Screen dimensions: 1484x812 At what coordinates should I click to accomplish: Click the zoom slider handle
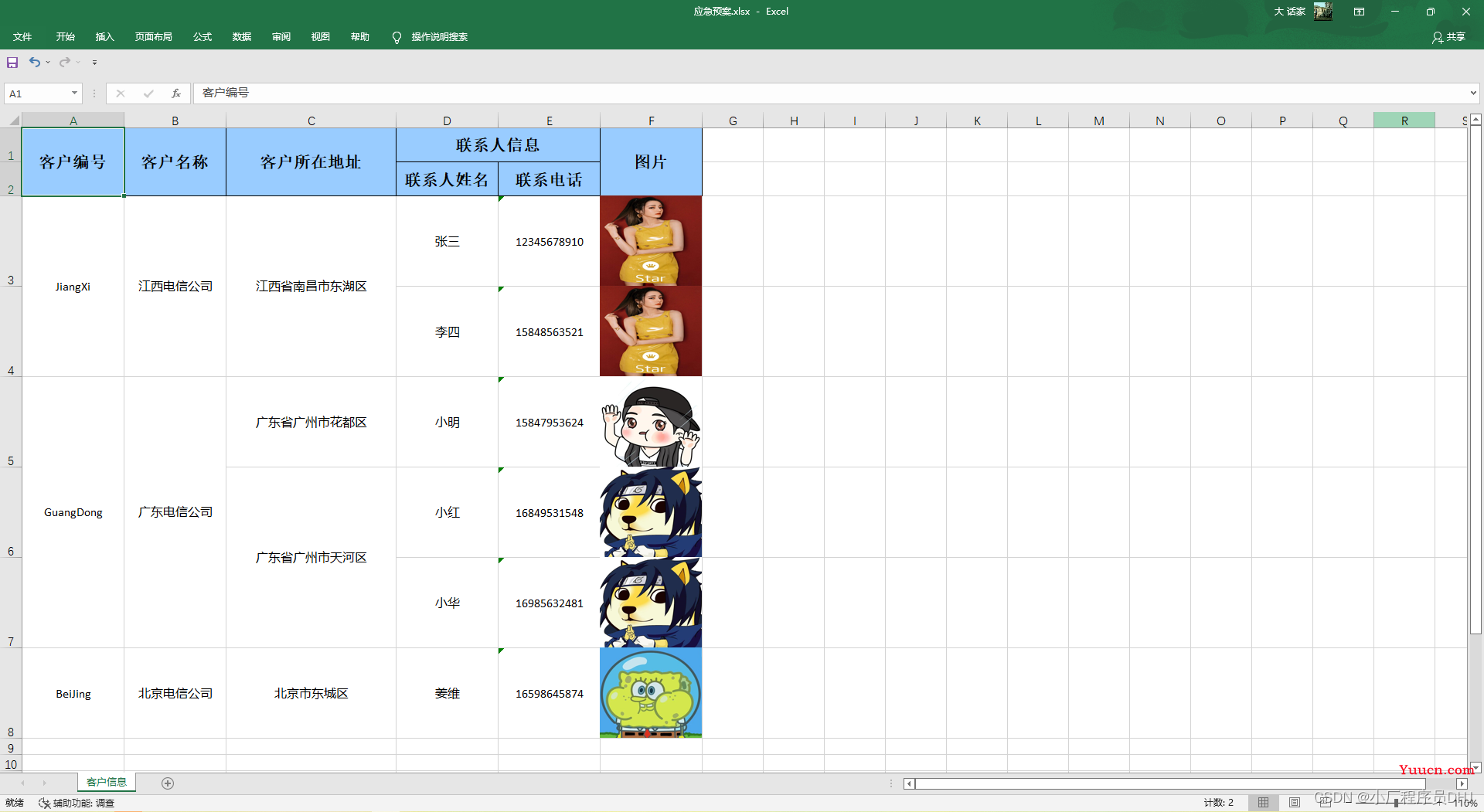[1396, 803]
